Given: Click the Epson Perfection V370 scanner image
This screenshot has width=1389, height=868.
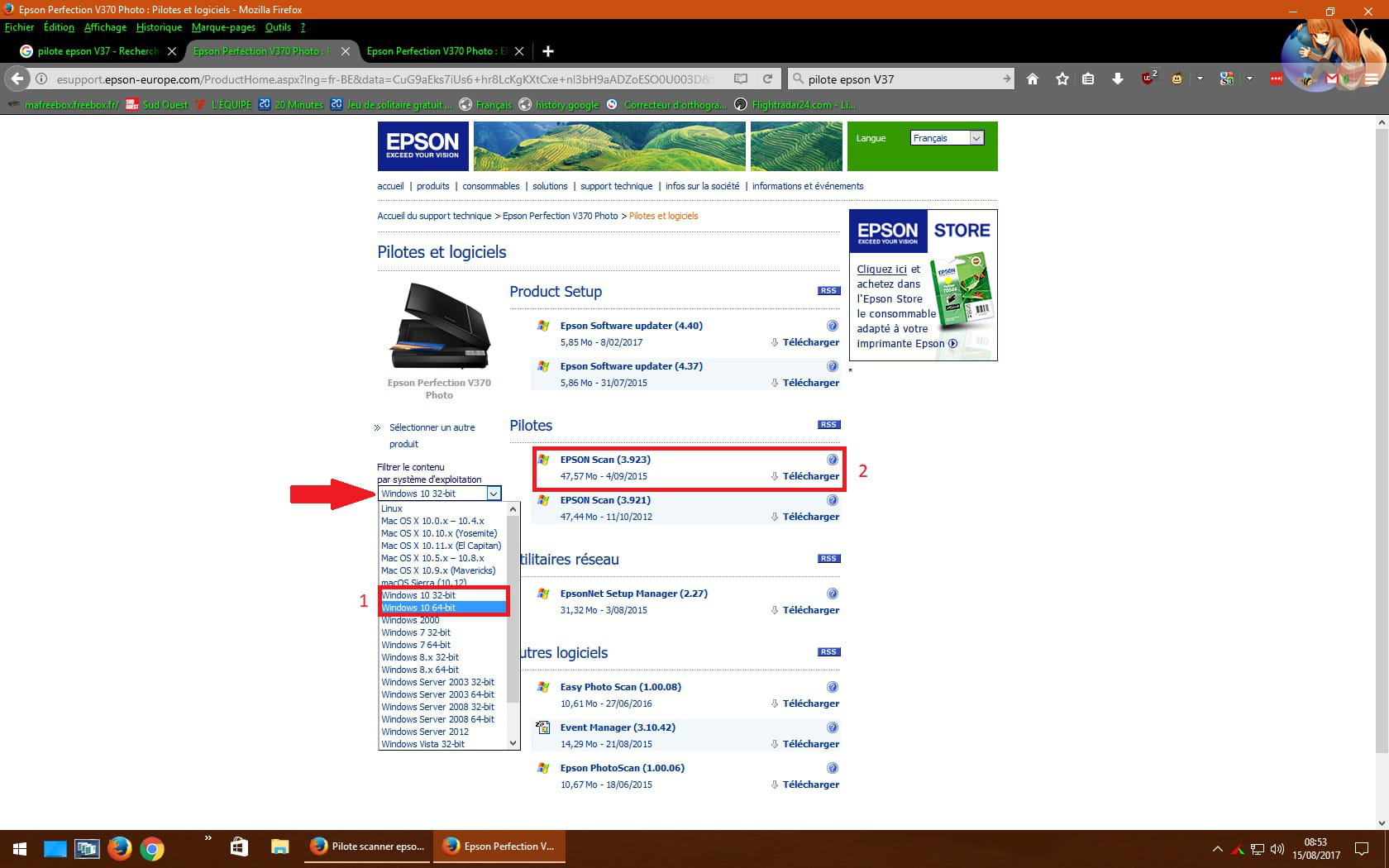Looking at the screenshot, I should tap(440, 326).
